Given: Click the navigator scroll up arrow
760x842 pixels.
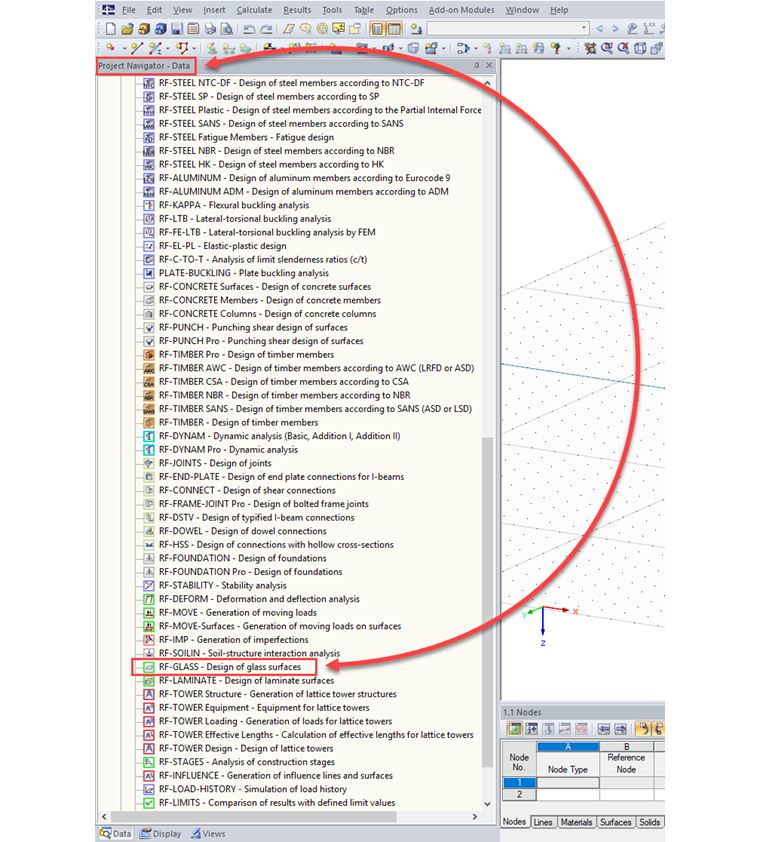Looking at the screenshot, I should 487,83.
